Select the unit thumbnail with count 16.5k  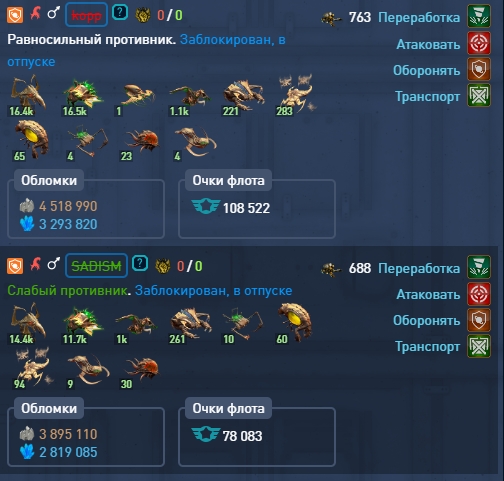(x=81, y=96)
